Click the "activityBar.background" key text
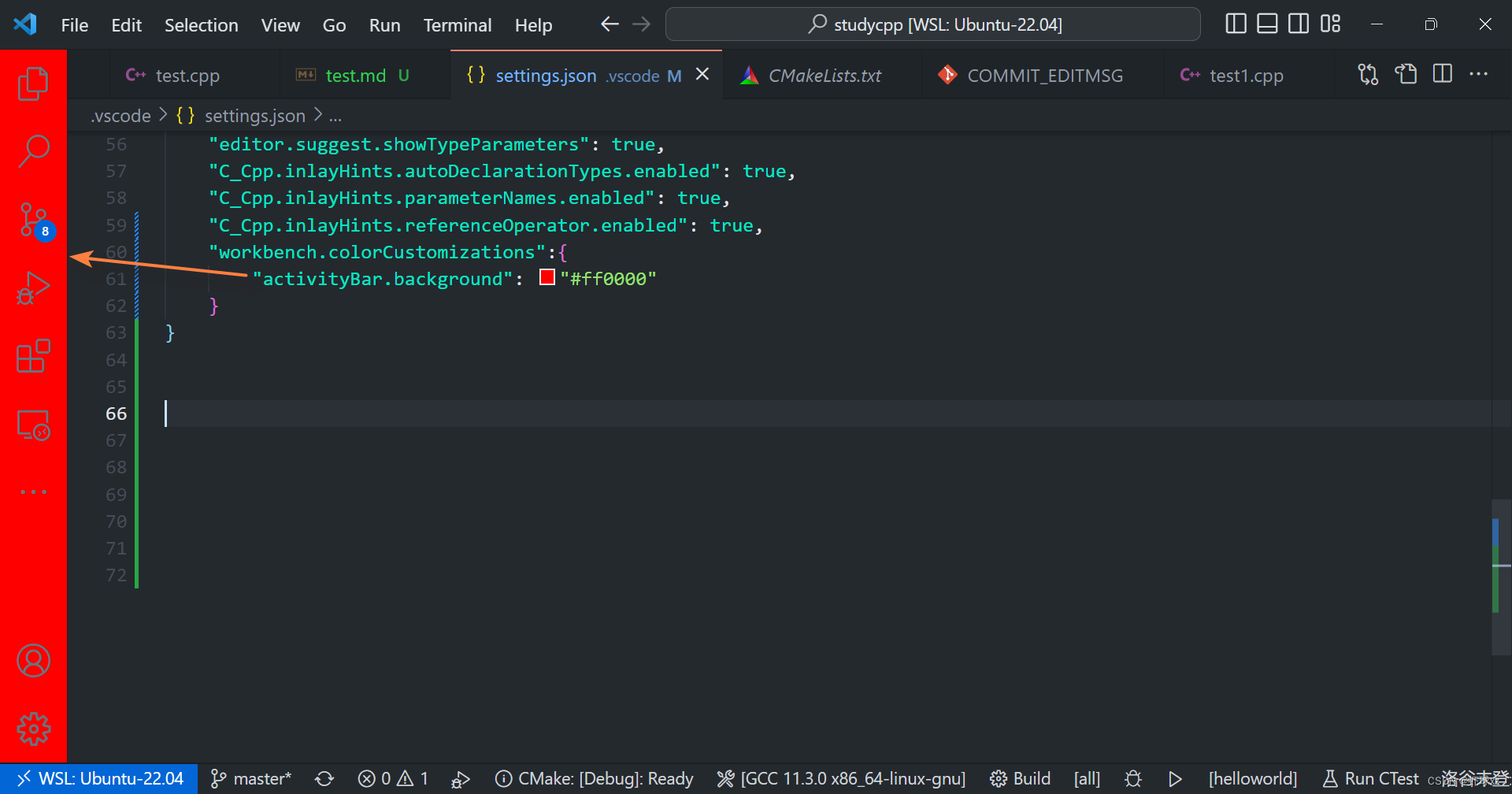1512x794 pixels. [x=383, y=279]
